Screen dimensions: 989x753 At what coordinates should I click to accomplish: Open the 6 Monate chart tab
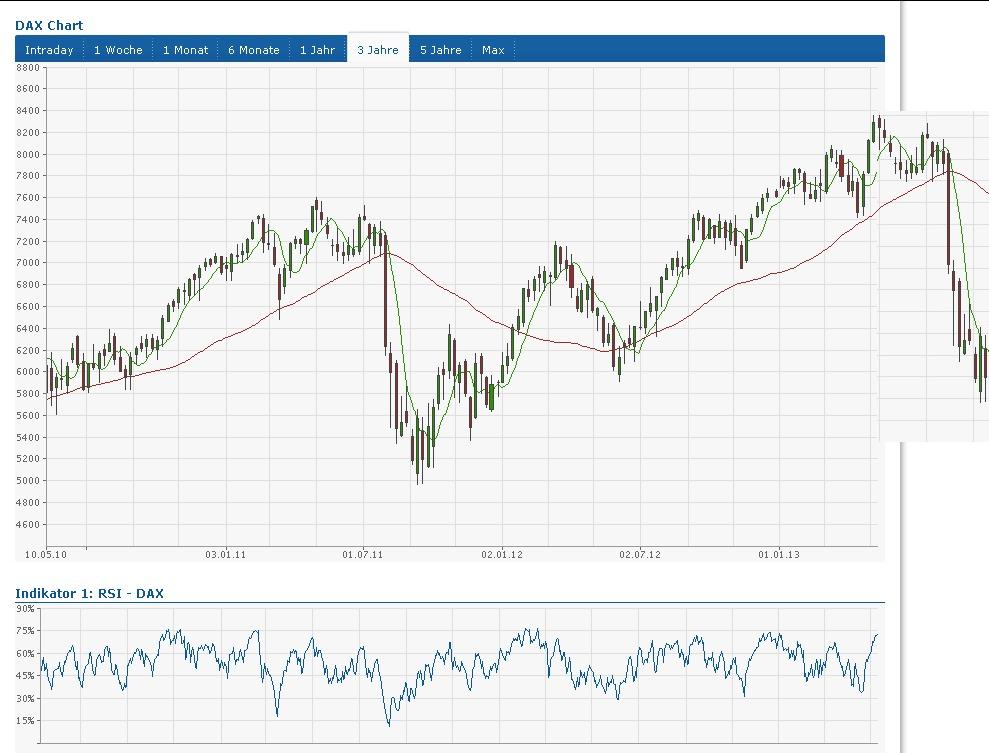coord(254,50)
